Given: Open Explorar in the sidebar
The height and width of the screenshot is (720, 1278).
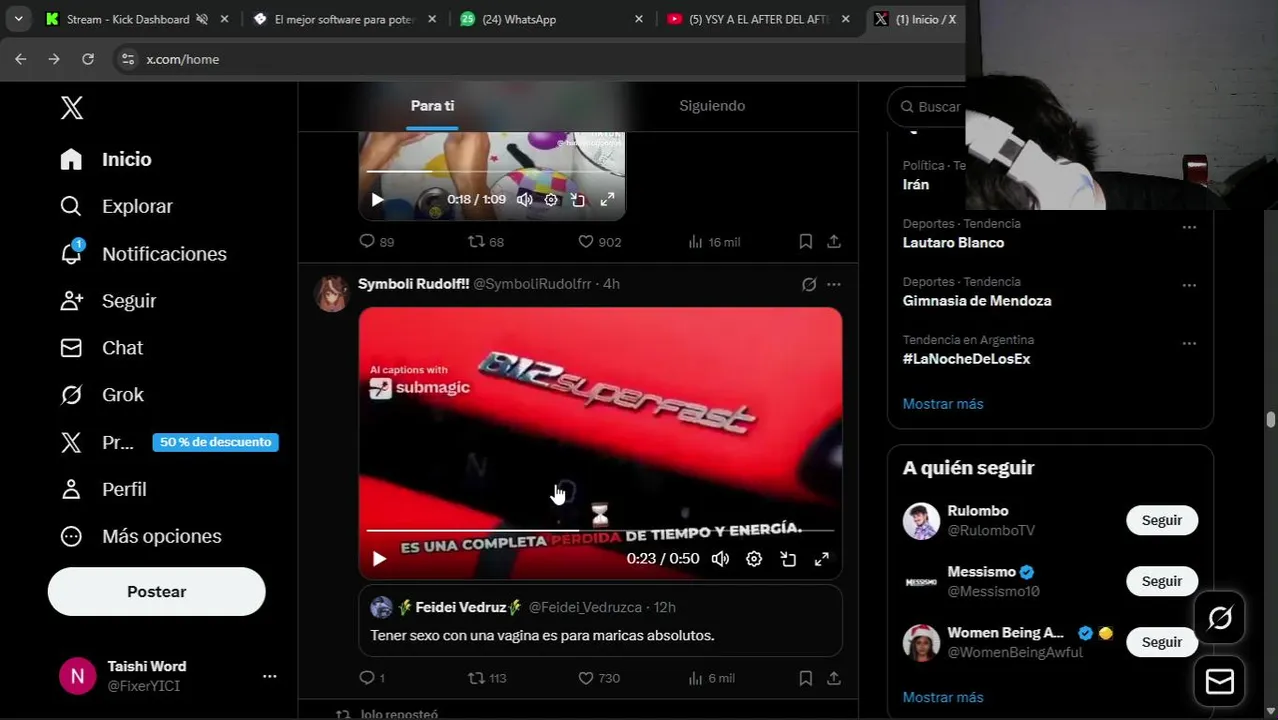Looking at the screenshot, I should pyautogui.click(x=116, y=206).
